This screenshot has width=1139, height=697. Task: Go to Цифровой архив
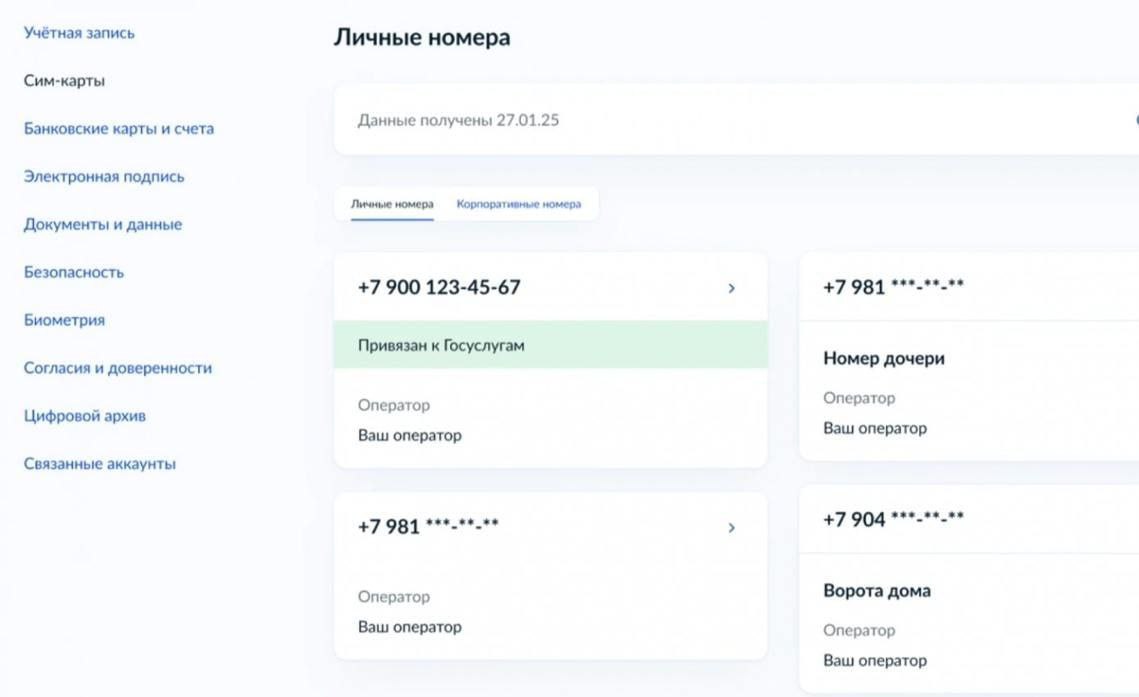[x=85, y=416]
